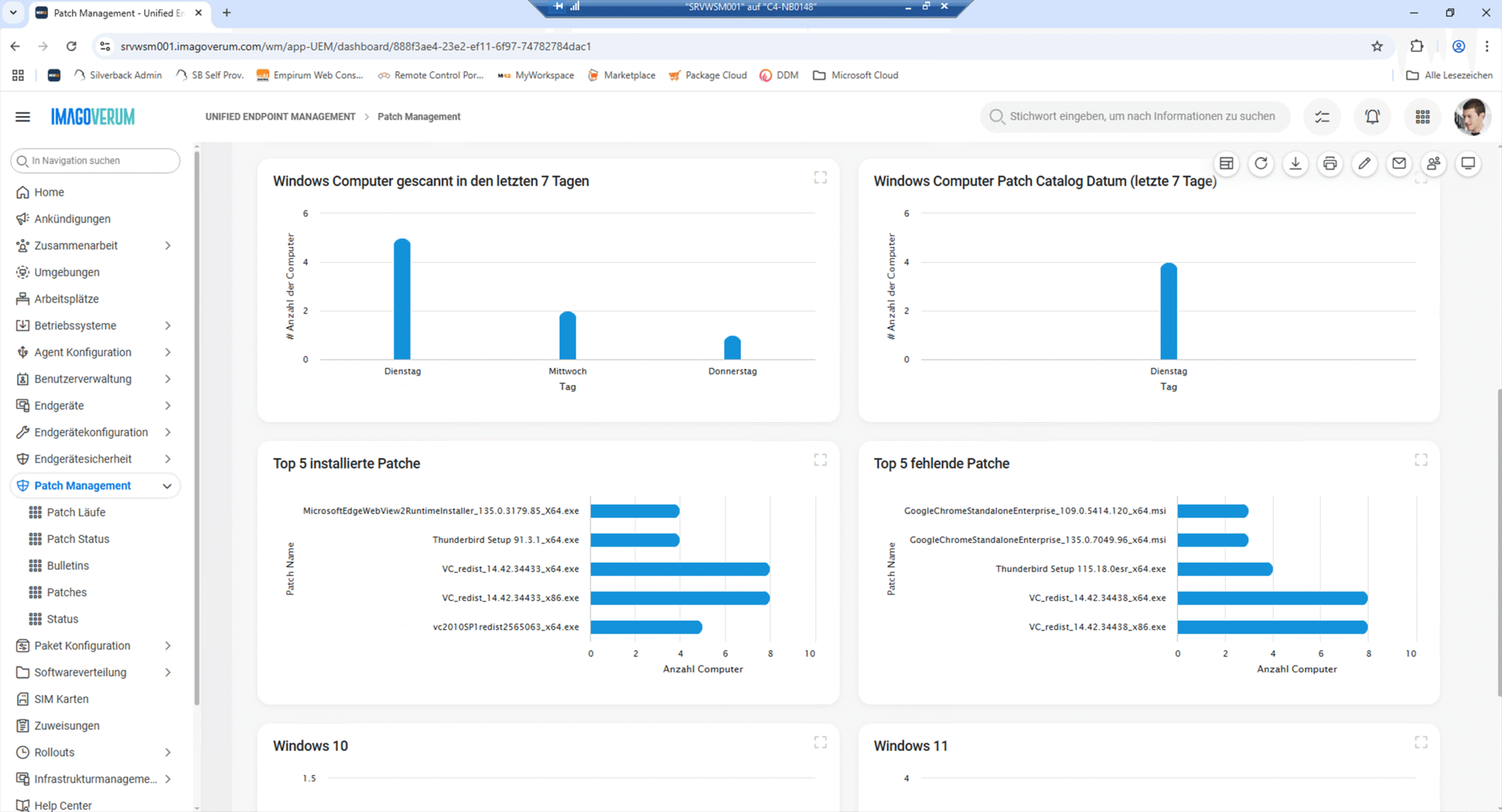Expand Rollouts submenu

pyautogui.click(x=167, y=752)
